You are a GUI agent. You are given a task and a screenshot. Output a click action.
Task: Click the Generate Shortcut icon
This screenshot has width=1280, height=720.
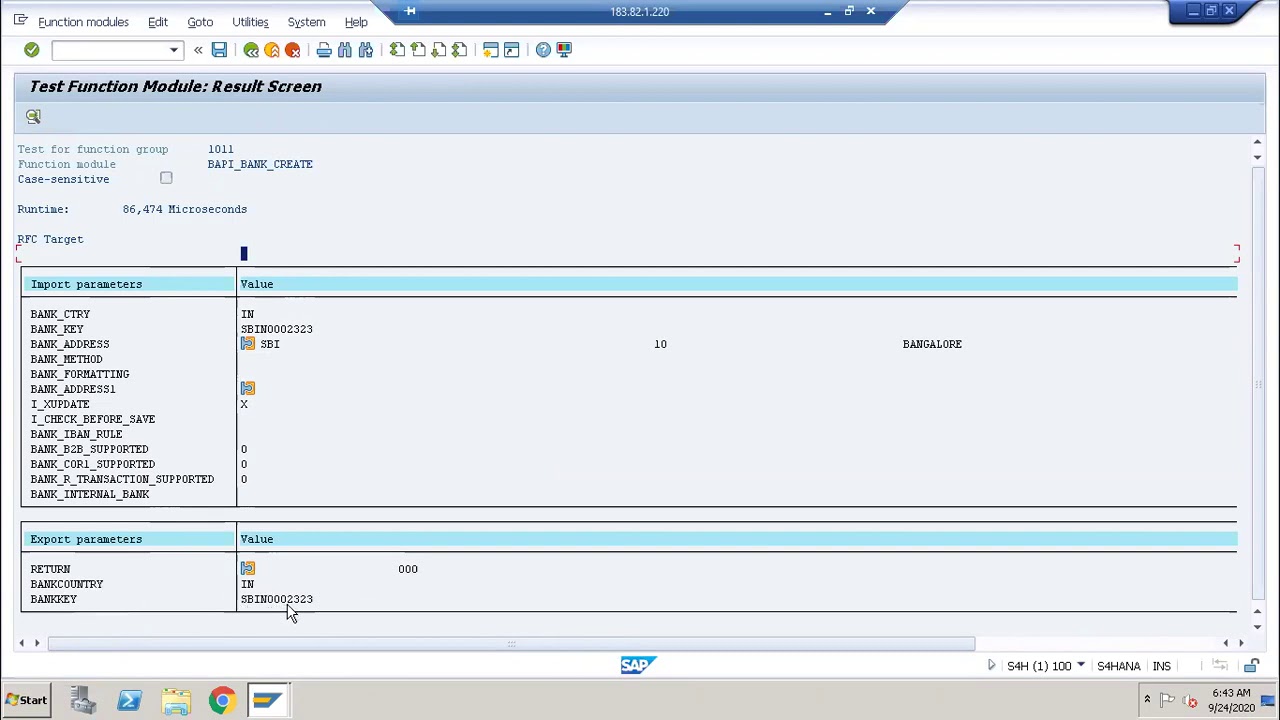(x=512, y=50)
